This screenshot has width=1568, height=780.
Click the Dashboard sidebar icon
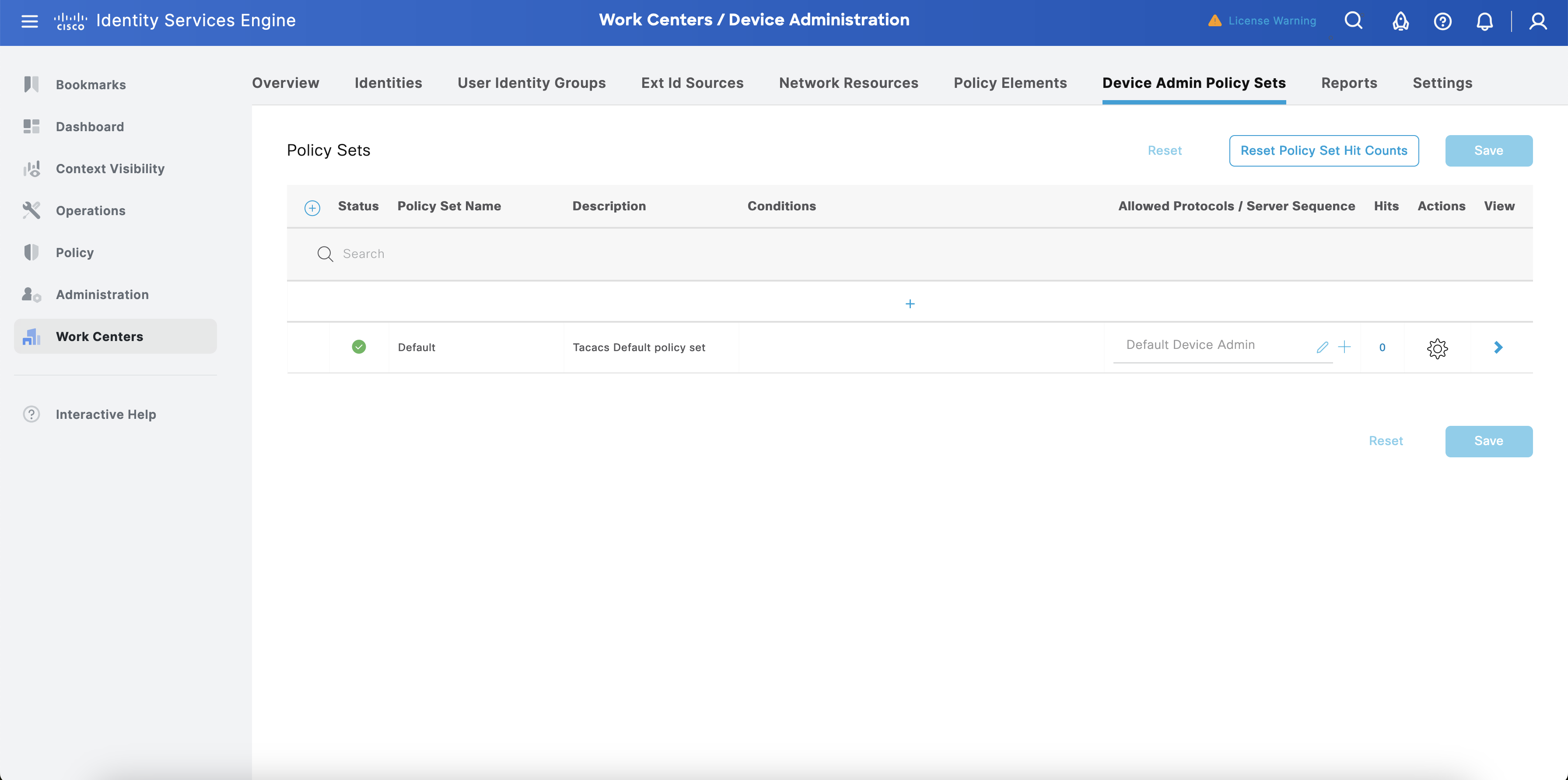pyautogui.click(x=31, y=126)
